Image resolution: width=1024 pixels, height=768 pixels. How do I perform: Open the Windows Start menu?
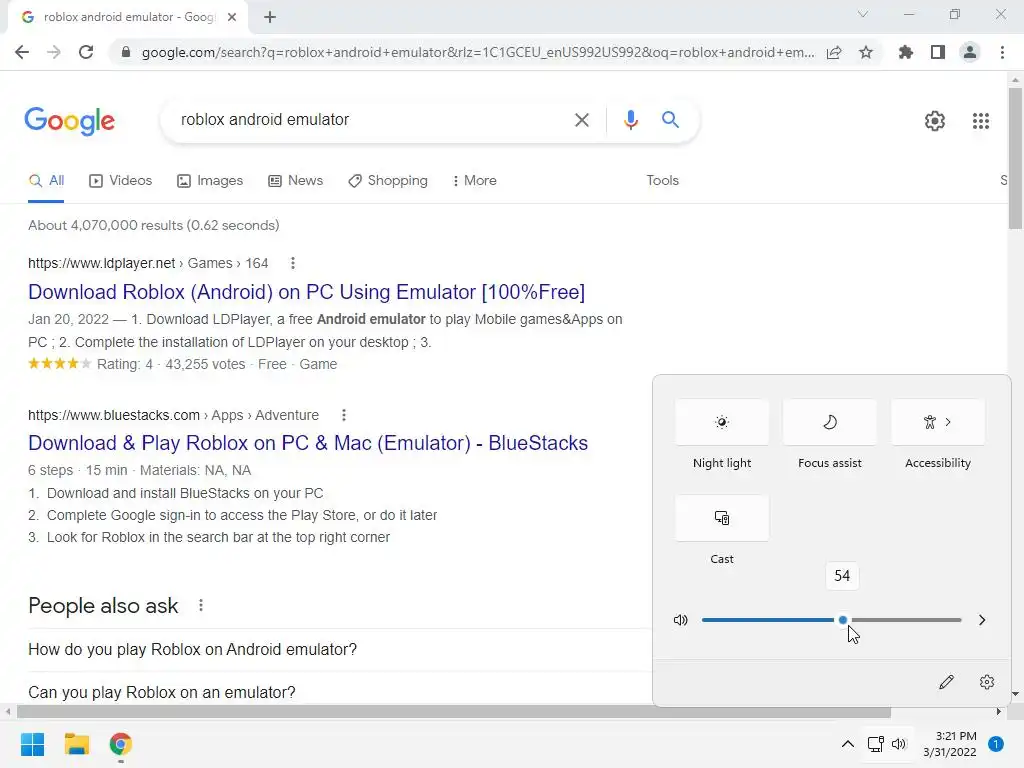[x=32, y=744]
